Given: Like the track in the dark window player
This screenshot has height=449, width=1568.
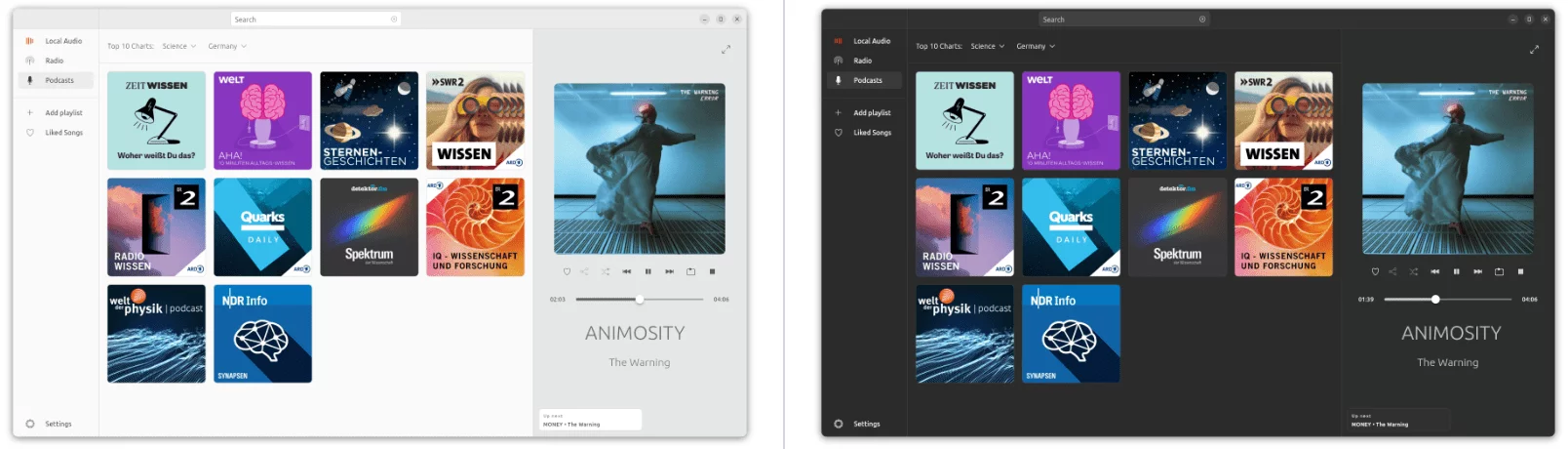Looking at the screenshot, I should click(1375, 271).
